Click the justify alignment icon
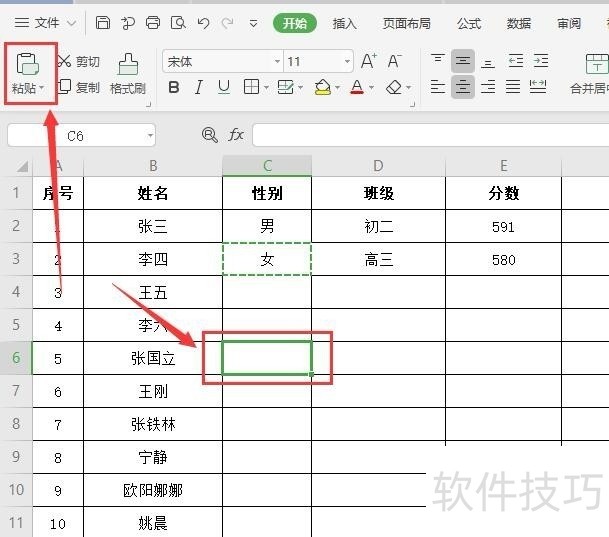609x537 pixels. pos(513,87)
